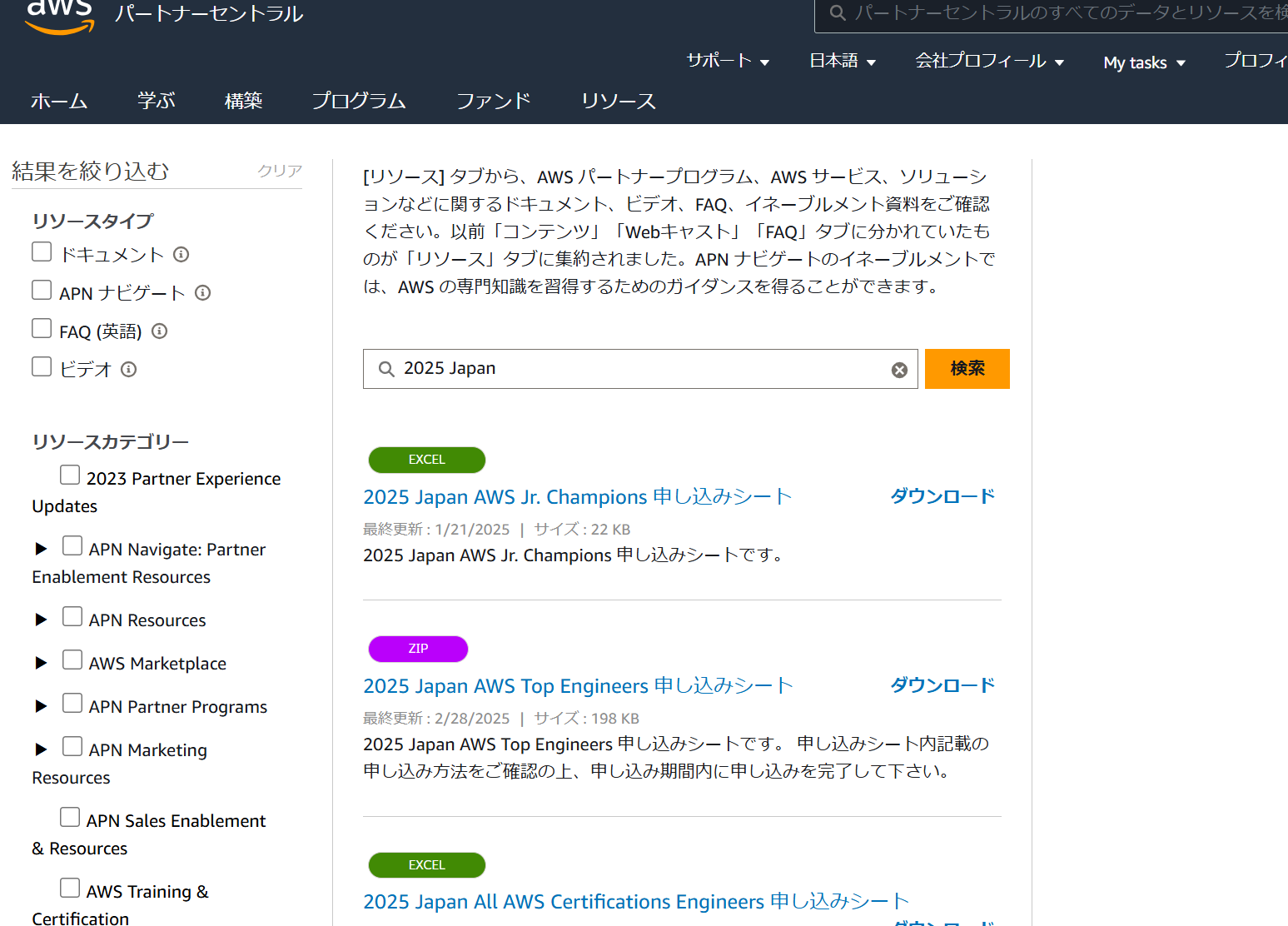Check the ドキュメント resource type
This screenshot has height=926, width=1288.
42,251
